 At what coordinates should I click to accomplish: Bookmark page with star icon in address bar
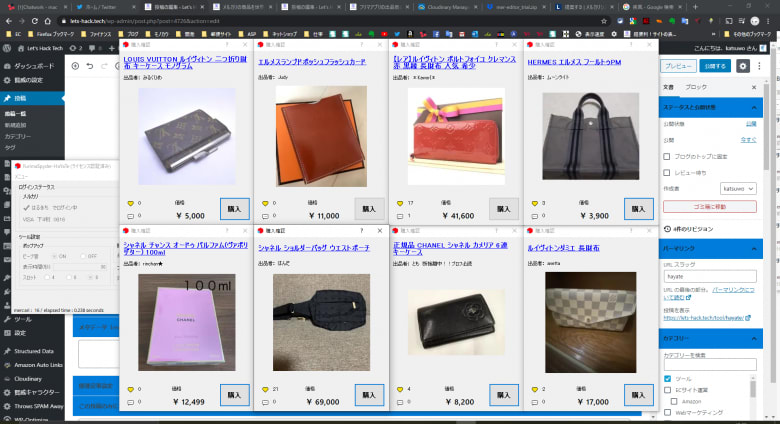click(x=604, y=21)
